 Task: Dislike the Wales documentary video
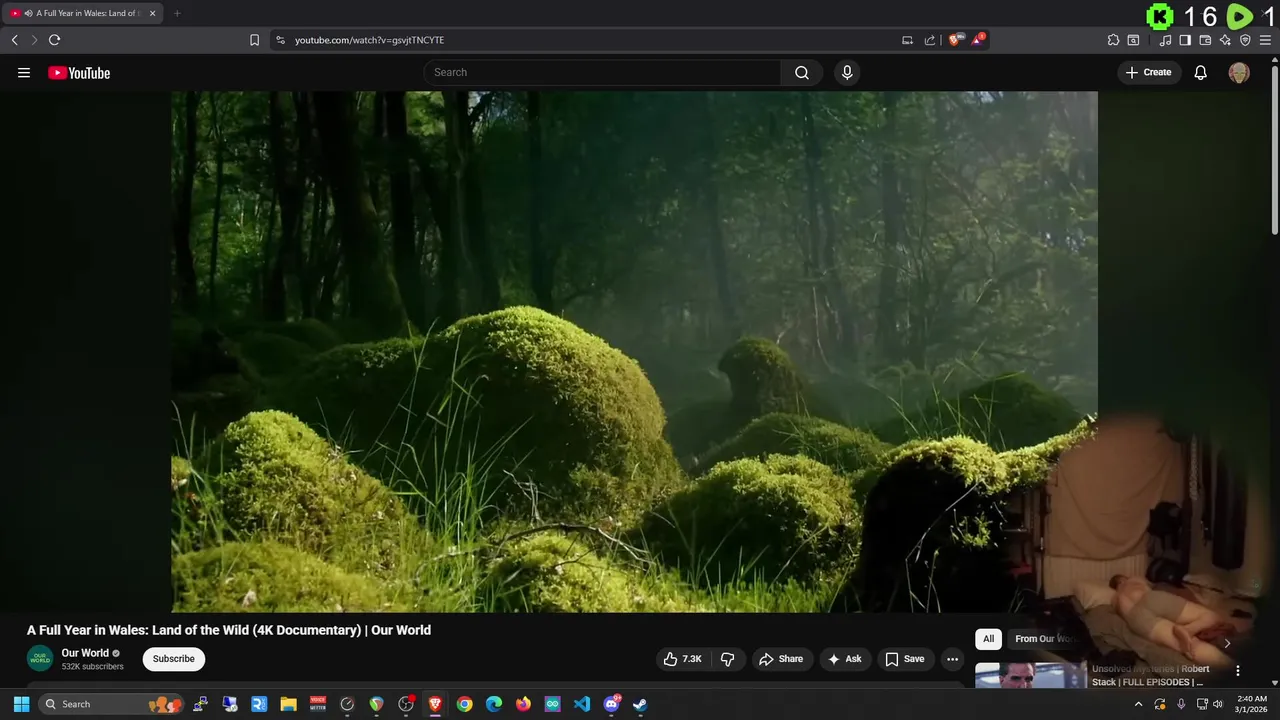727,659
